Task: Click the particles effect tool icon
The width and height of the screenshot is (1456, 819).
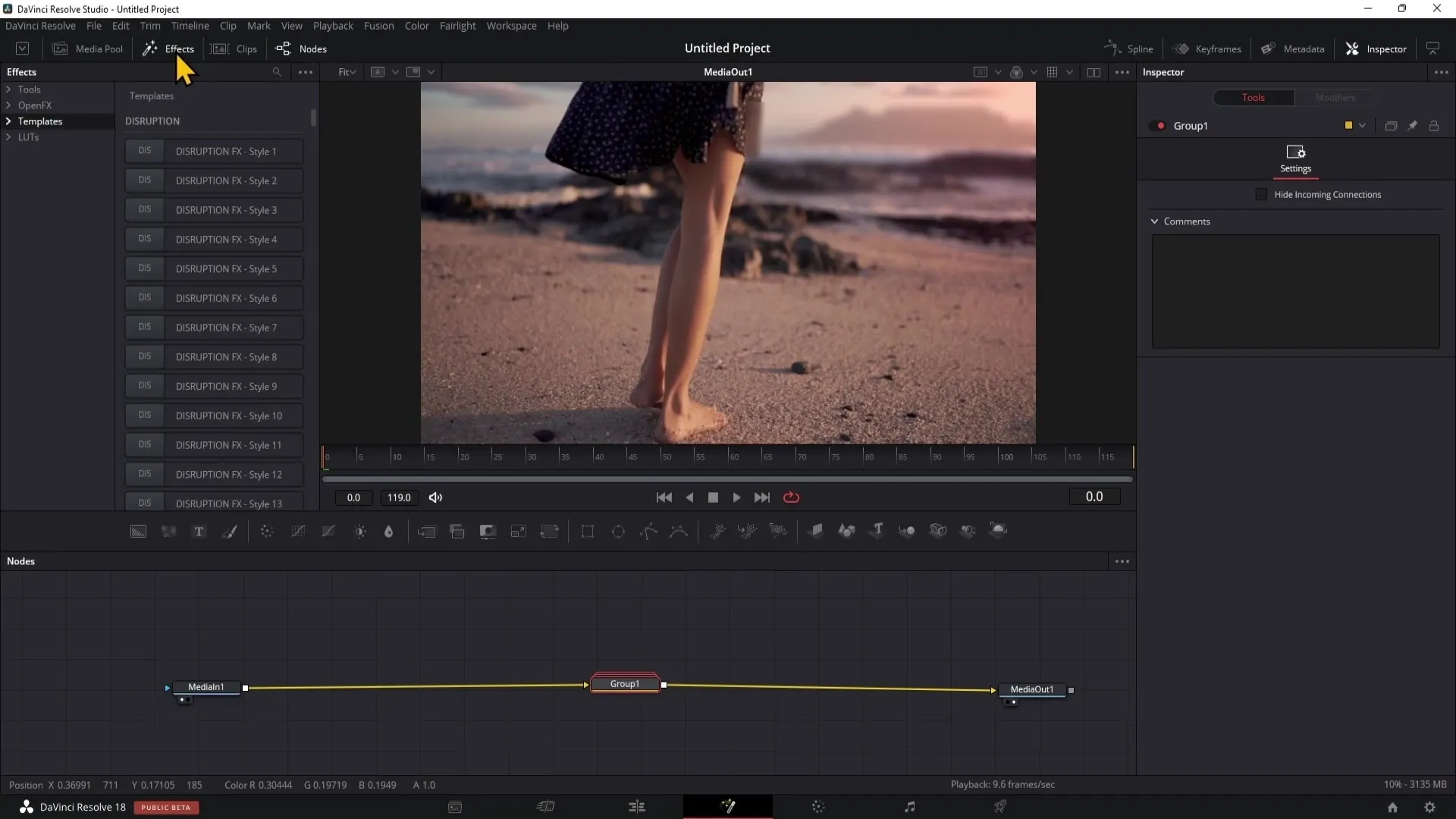Action: click(x=718, y=531)
